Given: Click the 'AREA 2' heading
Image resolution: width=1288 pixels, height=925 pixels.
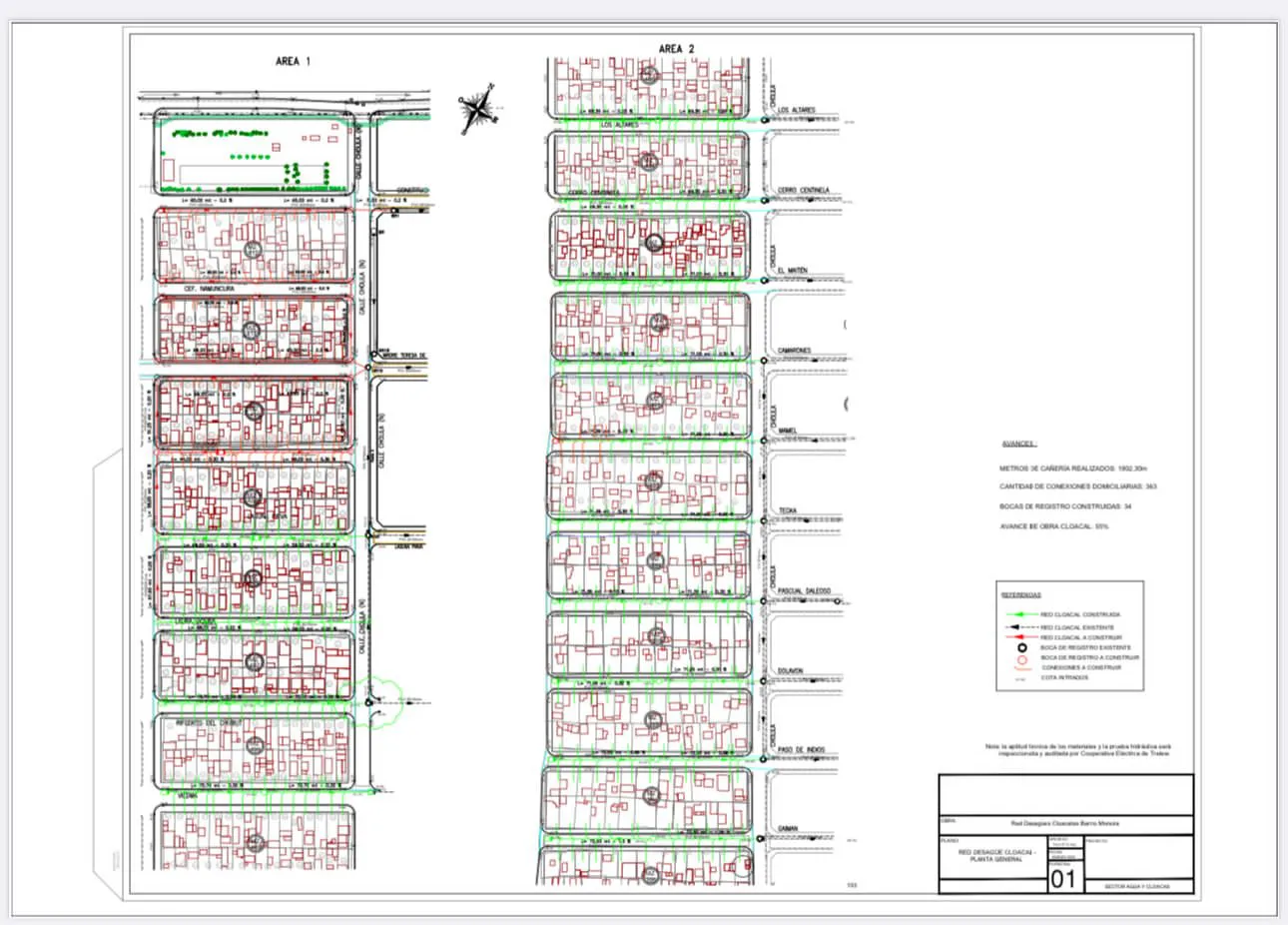Looking at the screenshot, I should pyautogui.click(x=677, y=49).
